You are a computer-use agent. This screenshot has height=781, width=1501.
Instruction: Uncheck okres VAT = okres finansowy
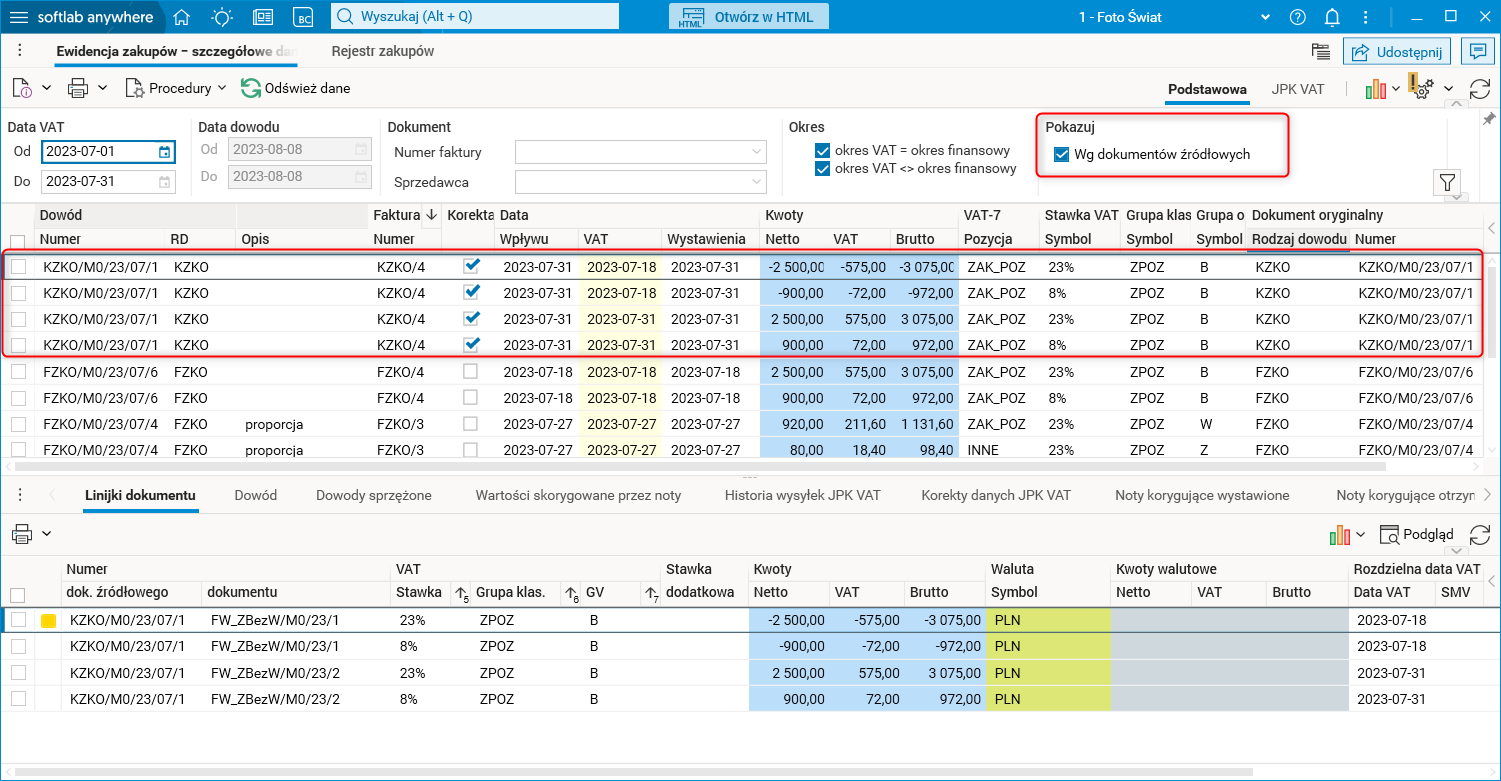point(822,151)
